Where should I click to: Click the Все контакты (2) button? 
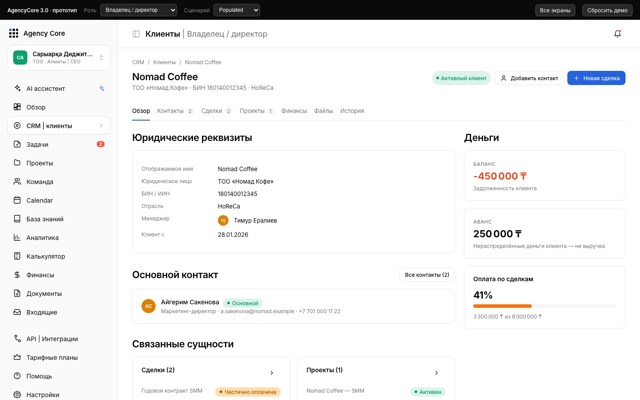tap(427, 275)
